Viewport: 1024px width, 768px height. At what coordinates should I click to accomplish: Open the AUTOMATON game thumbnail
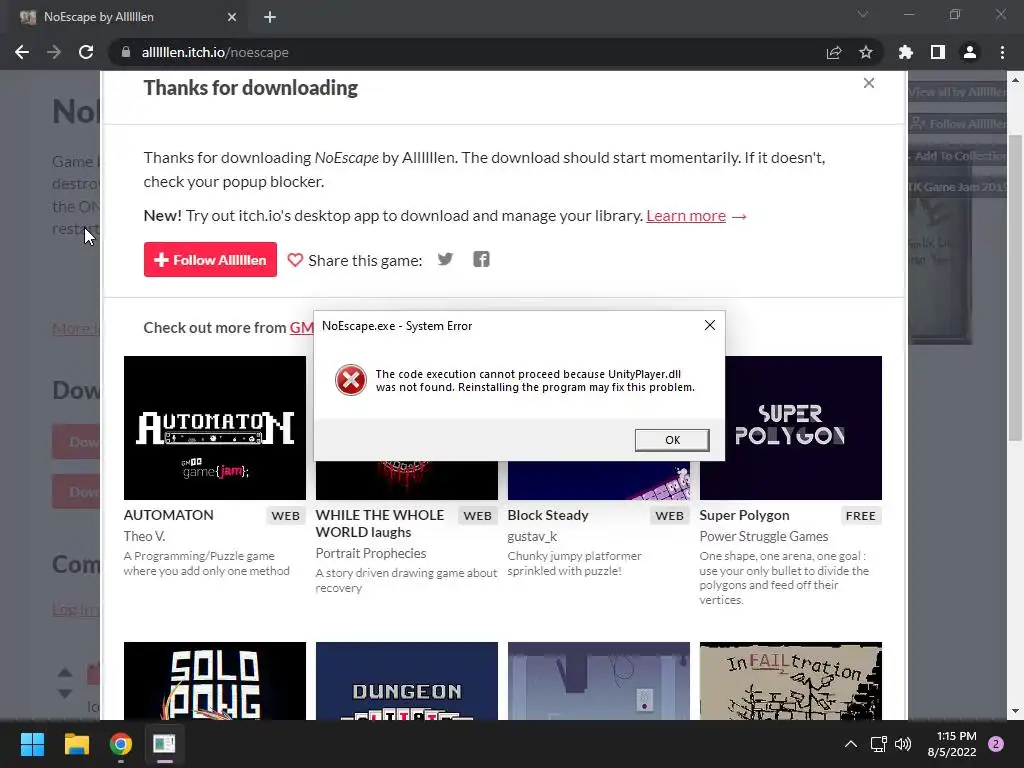pyautogui.click(x=215, y=428)
